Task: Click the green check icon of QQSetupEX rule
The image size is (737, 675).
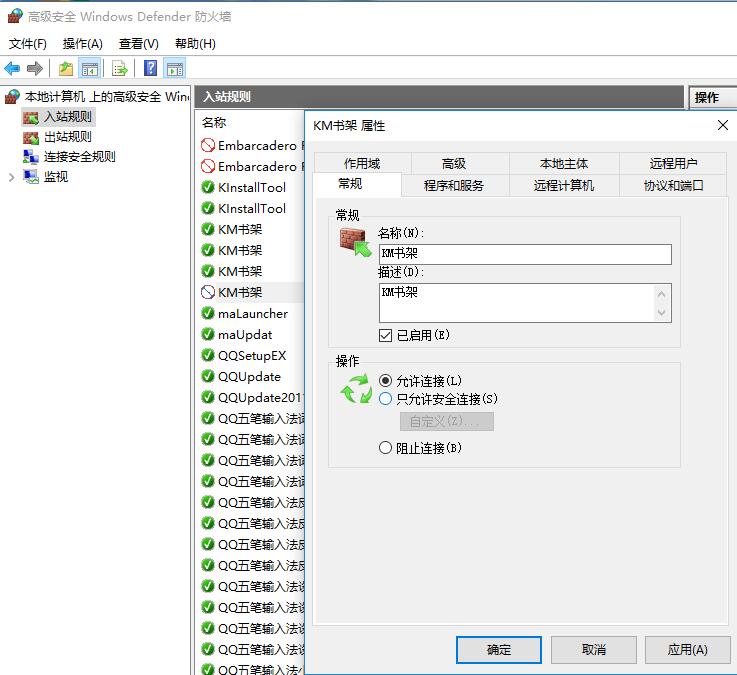Action: click(x=208, y=355)
